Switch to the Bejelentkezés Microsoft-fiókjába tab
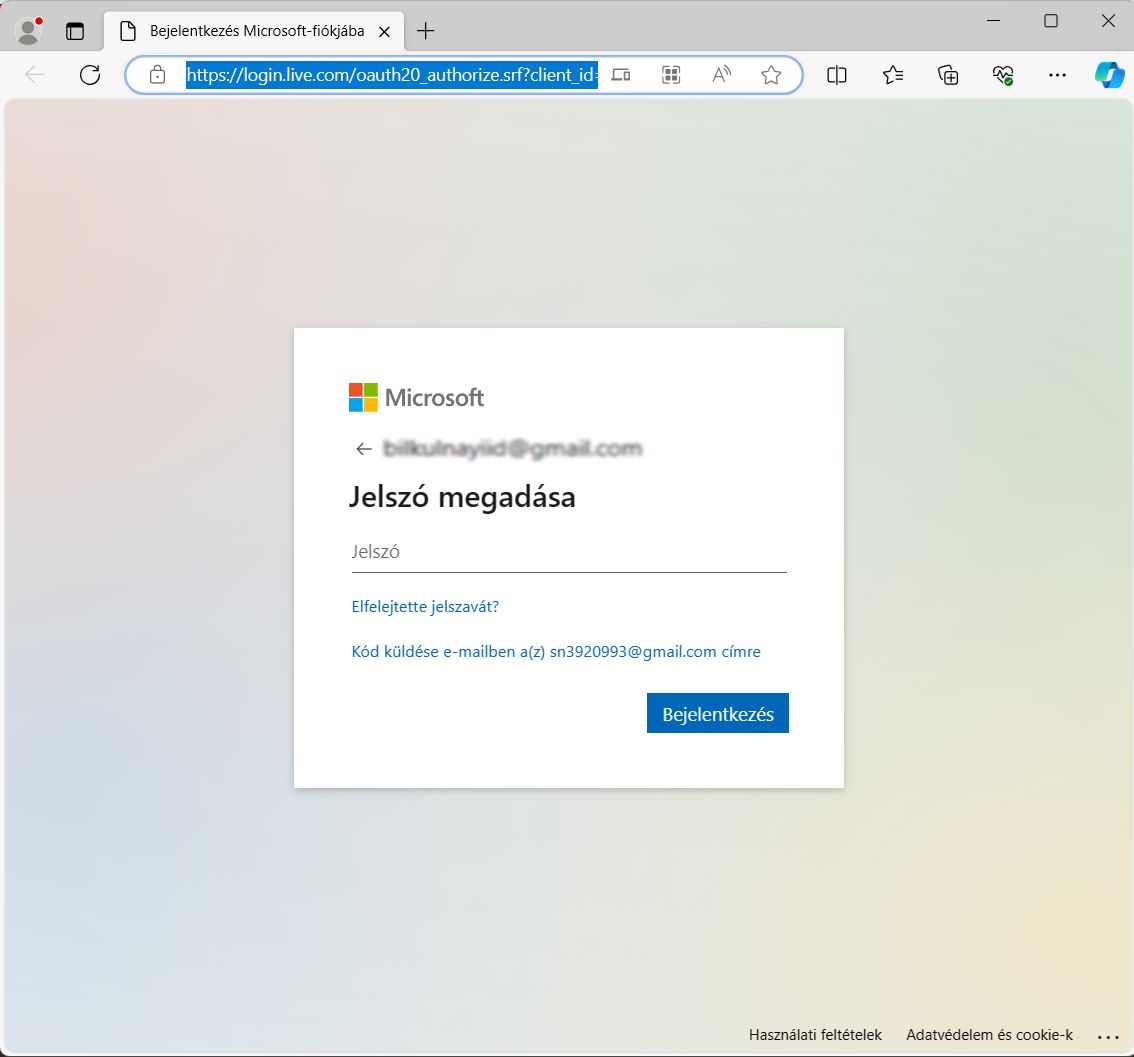Viewport: 1134px width, 1057px height. pyautogui.click(x=250, y=31)
